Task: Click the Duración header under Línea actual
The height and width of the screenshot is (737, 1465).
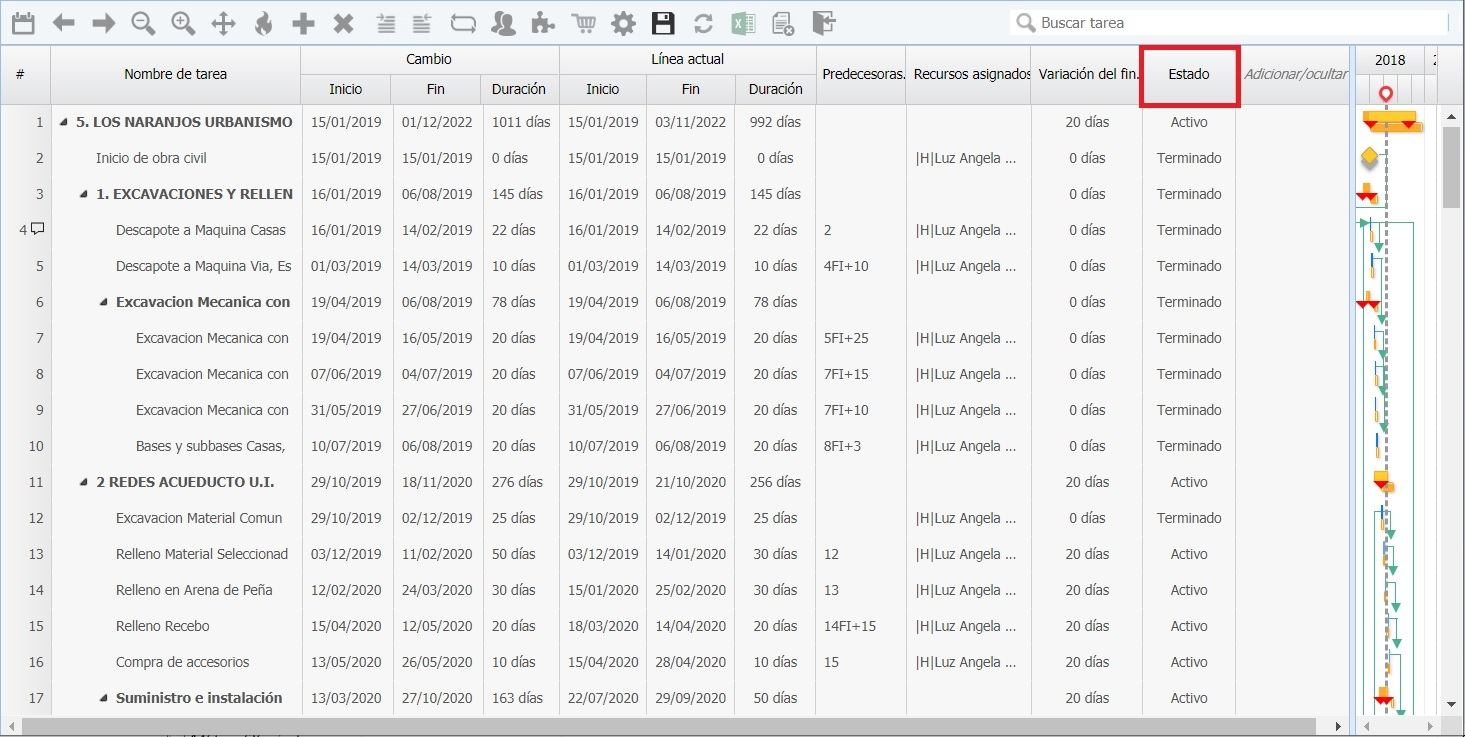Action: tap(776, 89)
